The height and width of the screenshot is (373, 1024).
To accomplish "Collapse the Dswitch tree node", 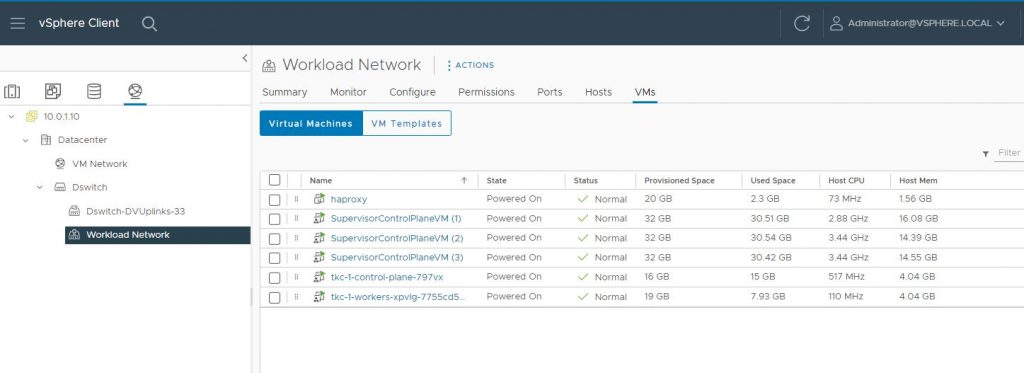I will [40, 187].
